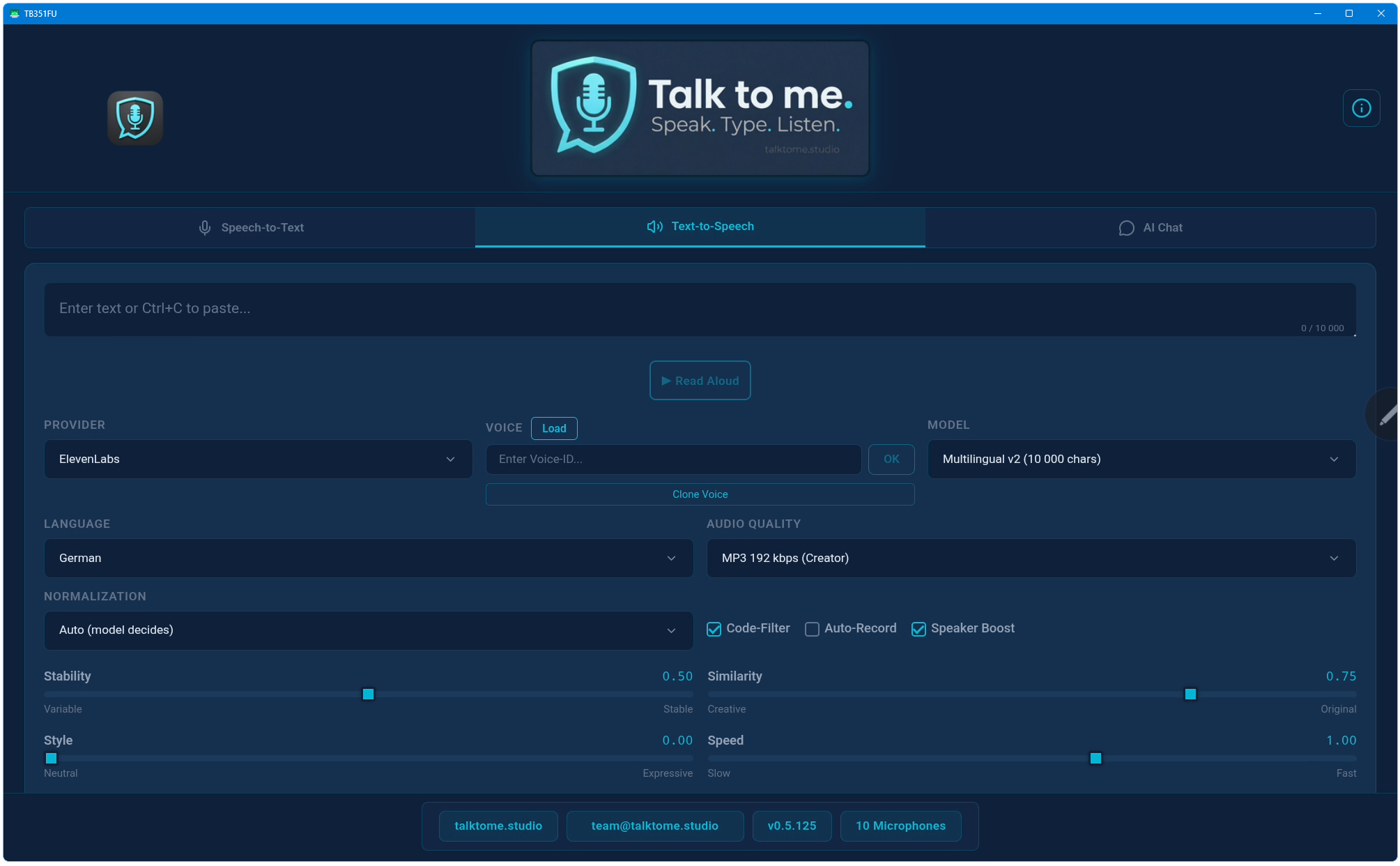Minimize the TB351FU window
This screenshot has width=1400, height=866.
1317,13
